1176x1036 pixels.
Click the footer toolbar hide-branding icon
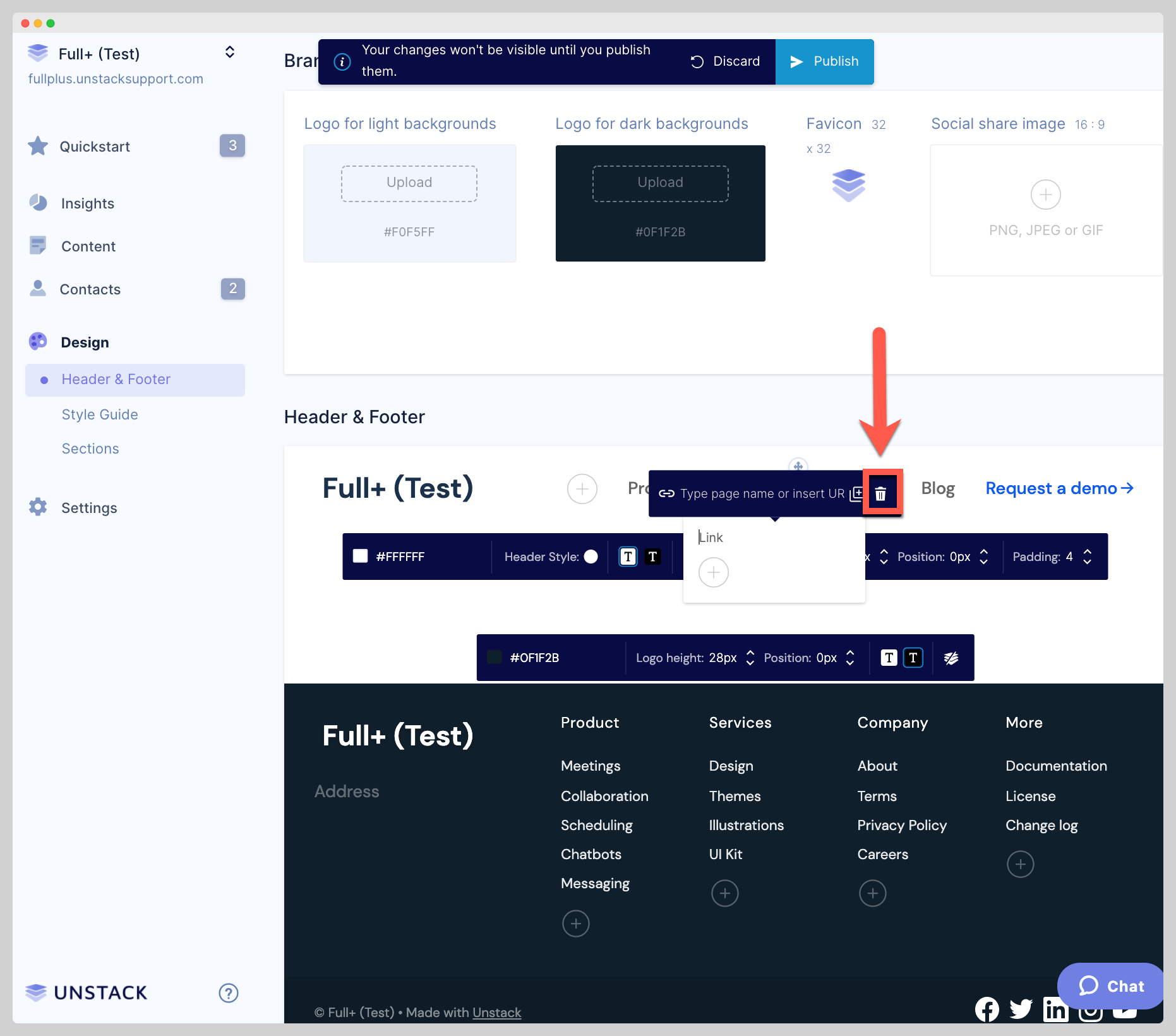(x=951, y=658)
